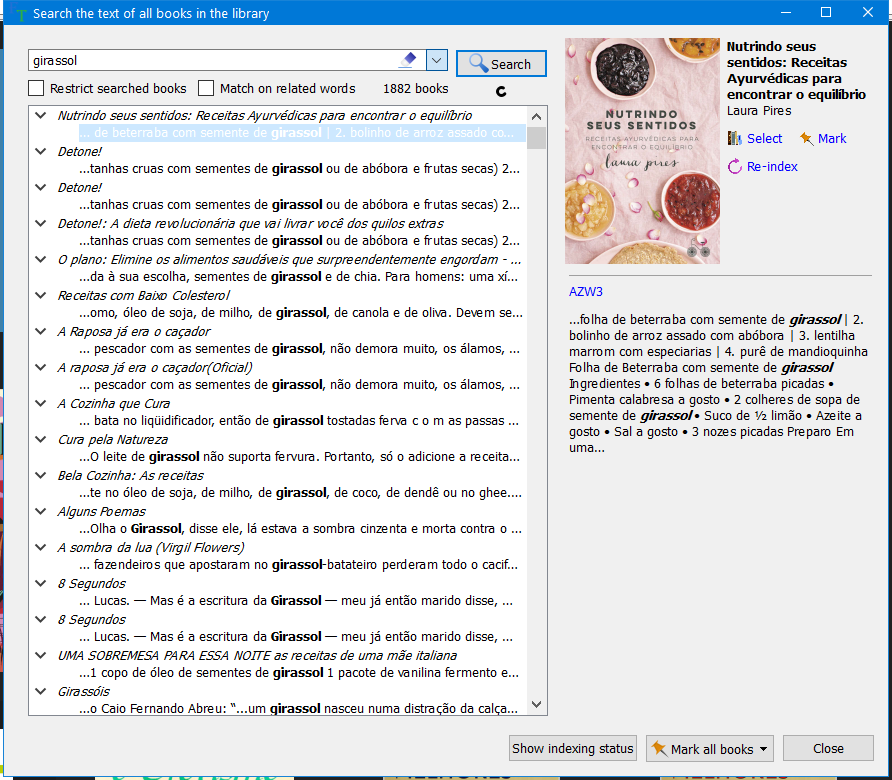This screenshot has width=892, height=780.
Task: Select snippet 'um girassol nasceu numa distração'
Action: 299,708
